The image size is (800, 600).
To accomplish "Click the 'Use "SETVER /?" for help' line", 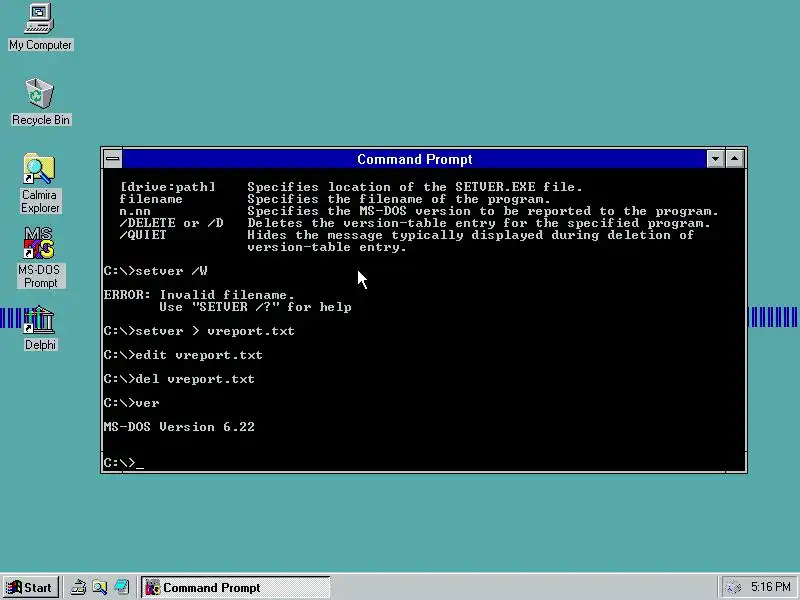I will point(255,307).
